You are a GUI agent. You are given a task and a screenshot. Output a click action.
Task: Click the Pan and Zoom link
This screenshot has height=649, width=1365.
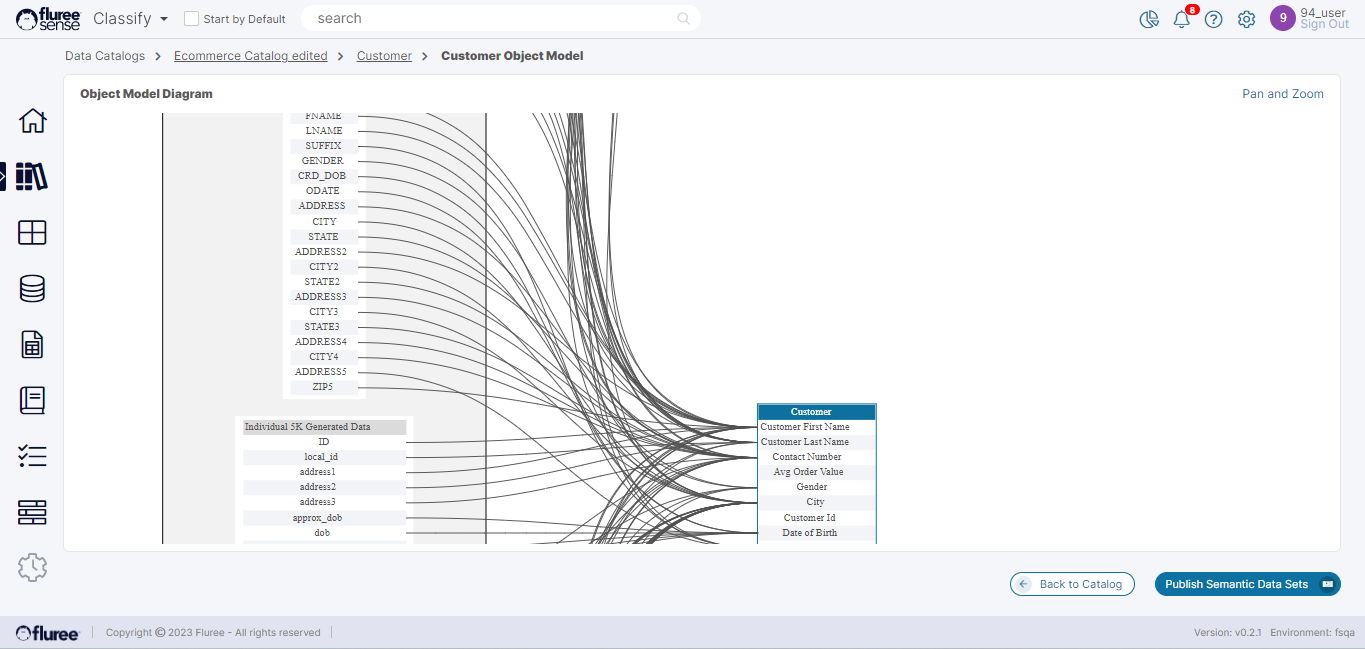point(1282,94)
